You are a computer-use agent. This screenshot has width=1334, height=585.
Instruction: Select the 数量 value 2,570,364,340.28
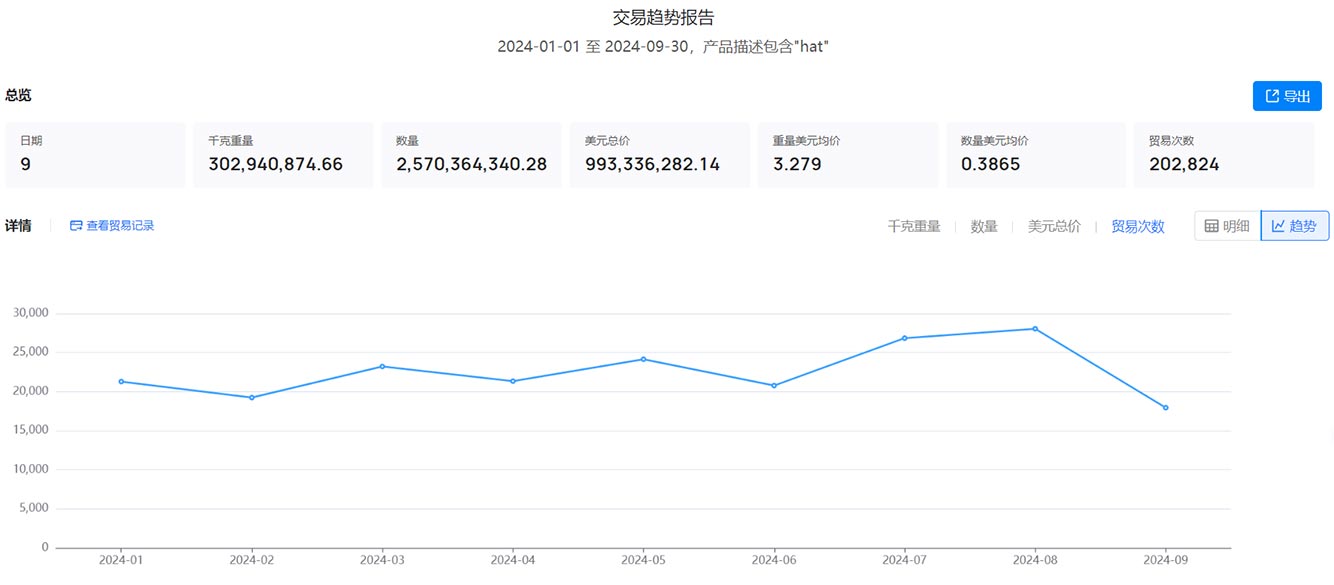click(471, 165)
